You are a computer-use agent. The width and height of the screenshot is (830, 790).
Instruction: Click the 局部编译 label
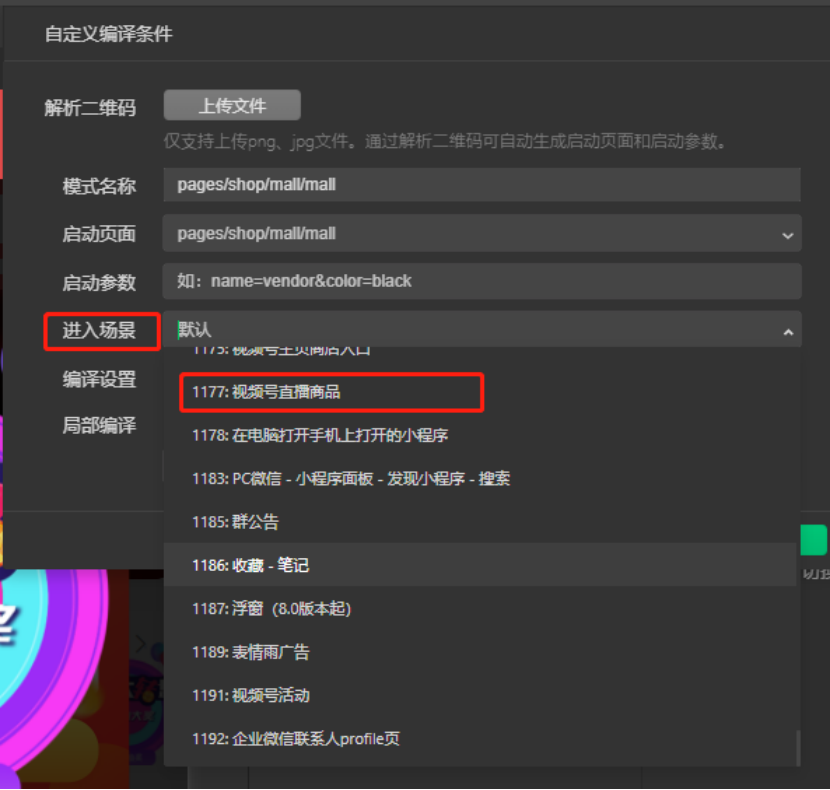pos(99,425)
